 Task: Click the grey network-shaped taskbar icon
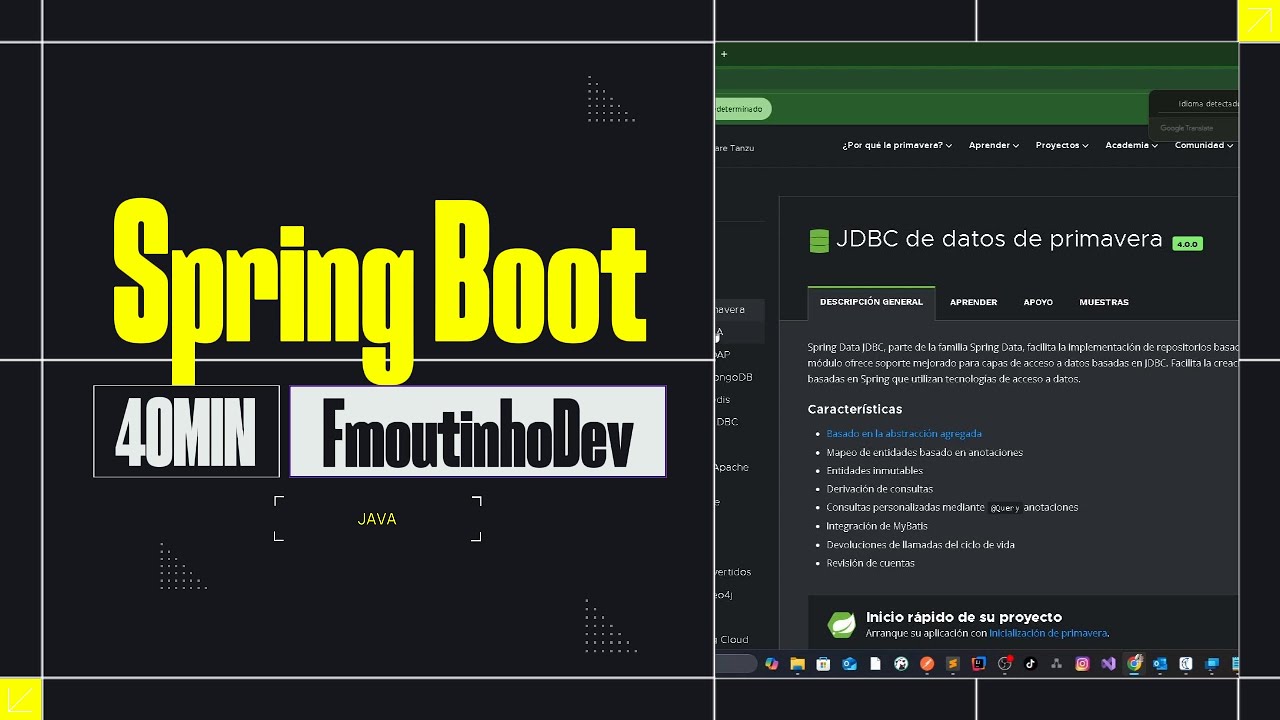coord(1056,664)
